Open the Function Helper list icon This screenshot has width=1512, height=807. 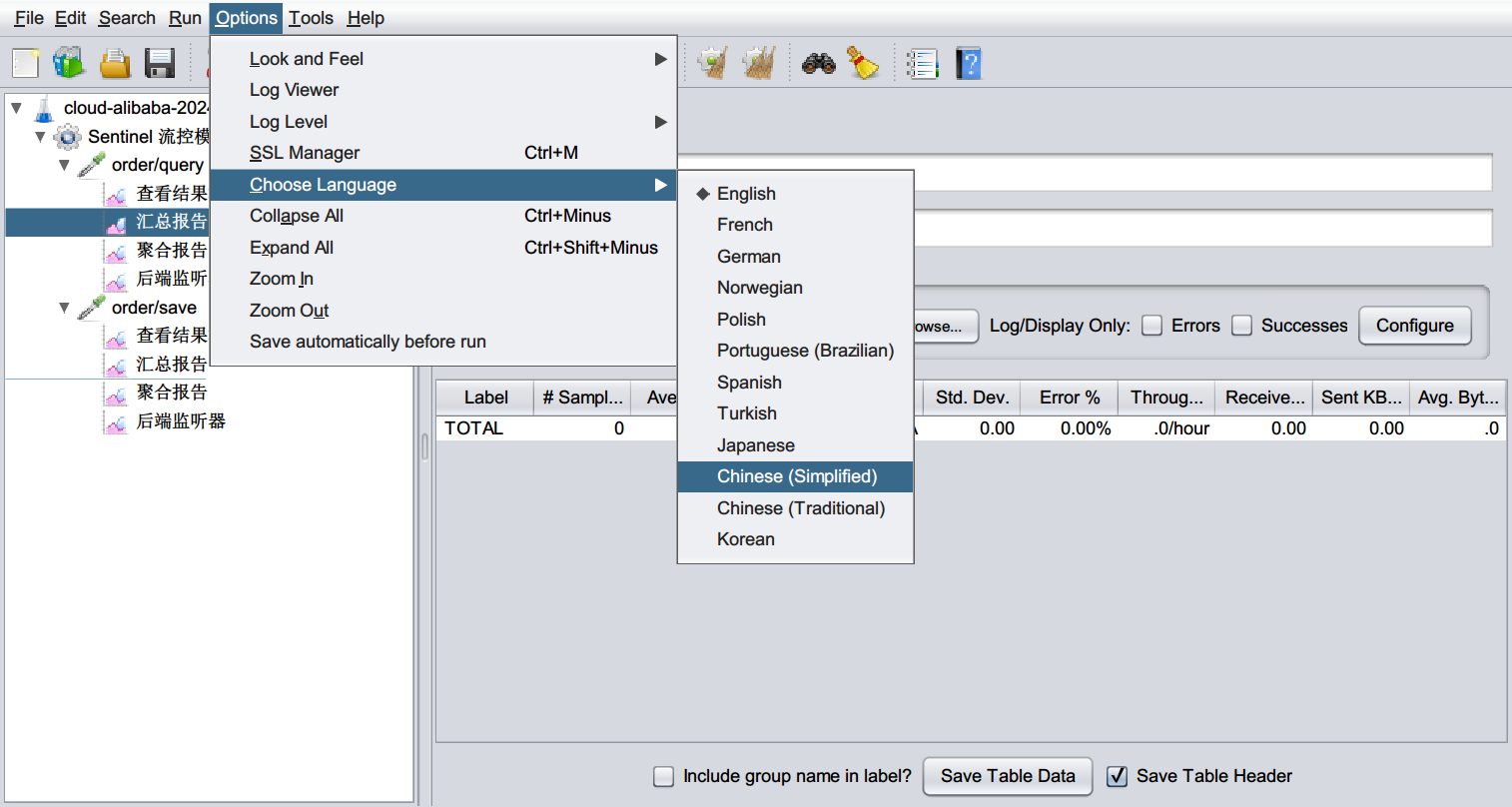click(x=922, y=64)
